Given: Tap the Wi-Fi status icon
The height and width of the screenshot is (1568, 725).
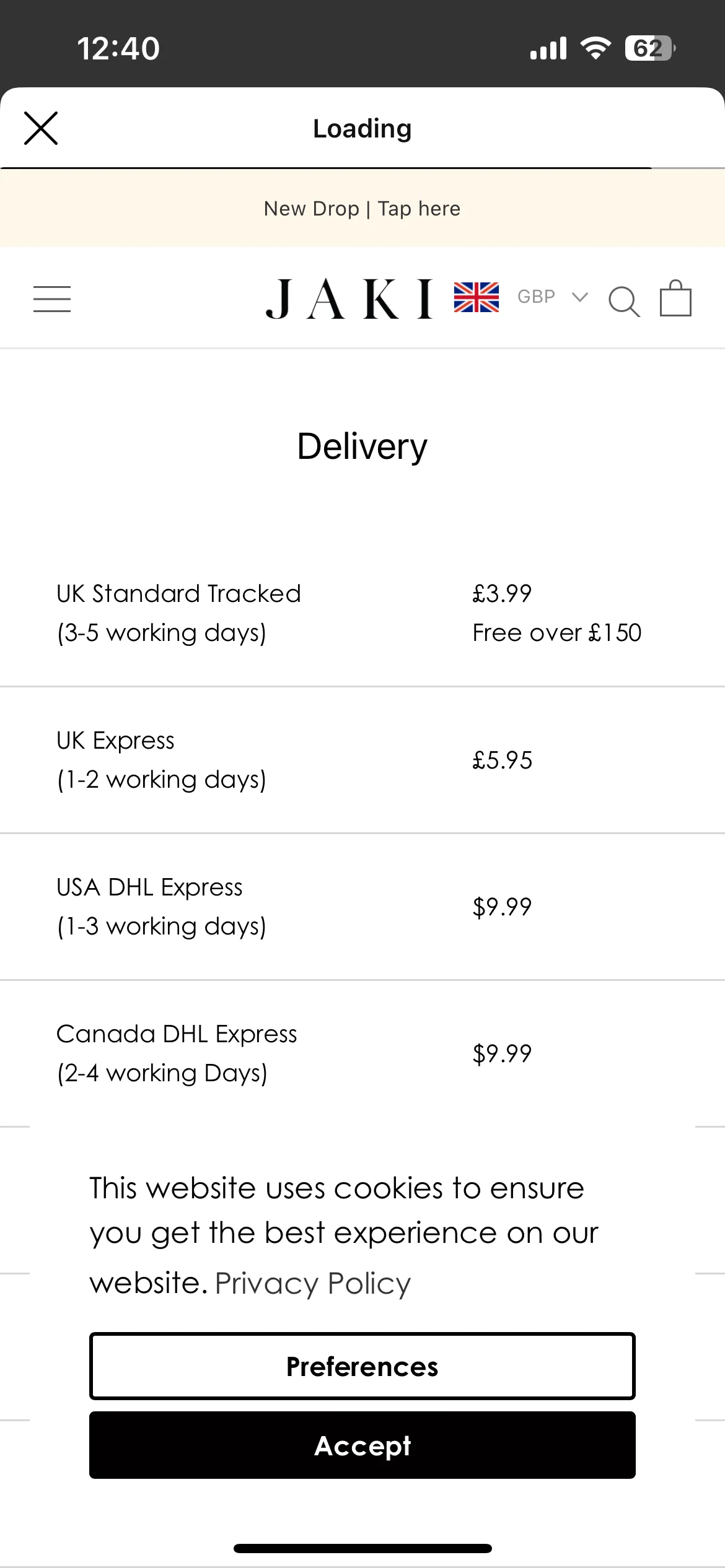Looking at the screenshot, I should [x=595, y=48].
